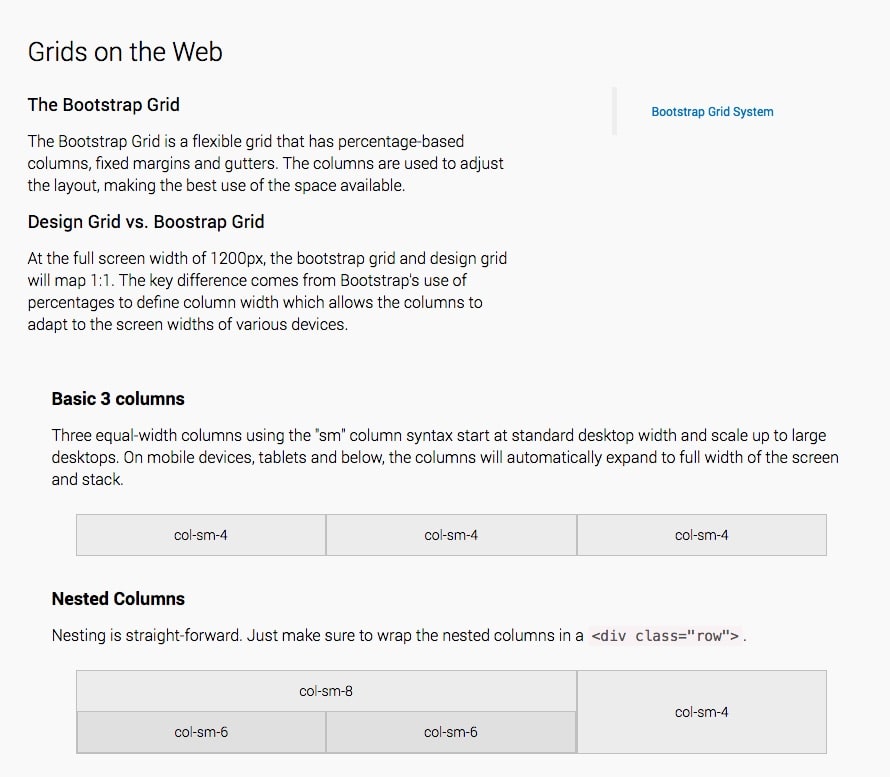Click the "Basic 3 columns" heading
Image resolution: width=890 pixels, height=777 pixels.
coord(118,399)
